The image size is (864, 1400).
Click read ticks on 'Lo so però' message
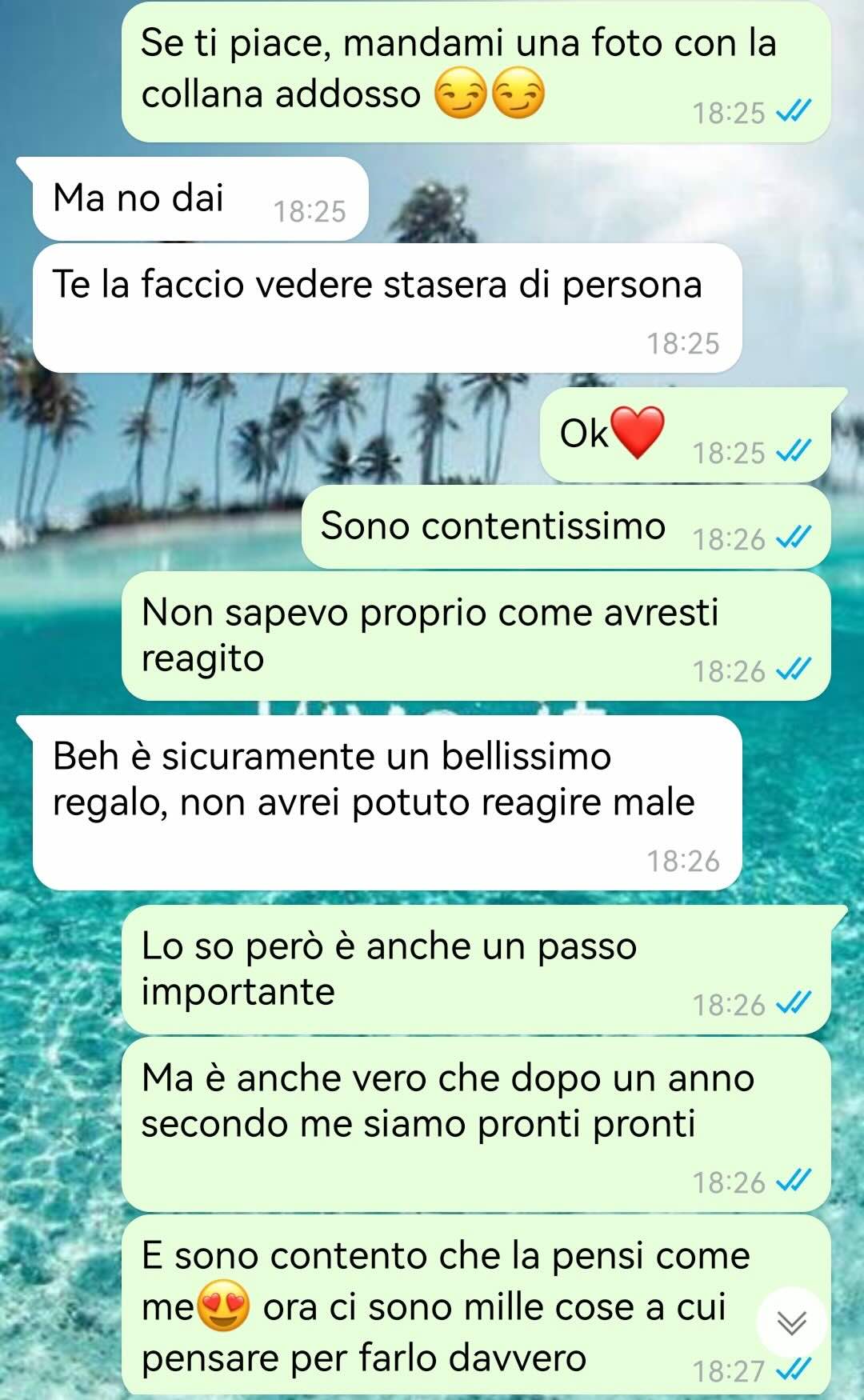point(794,1003)
